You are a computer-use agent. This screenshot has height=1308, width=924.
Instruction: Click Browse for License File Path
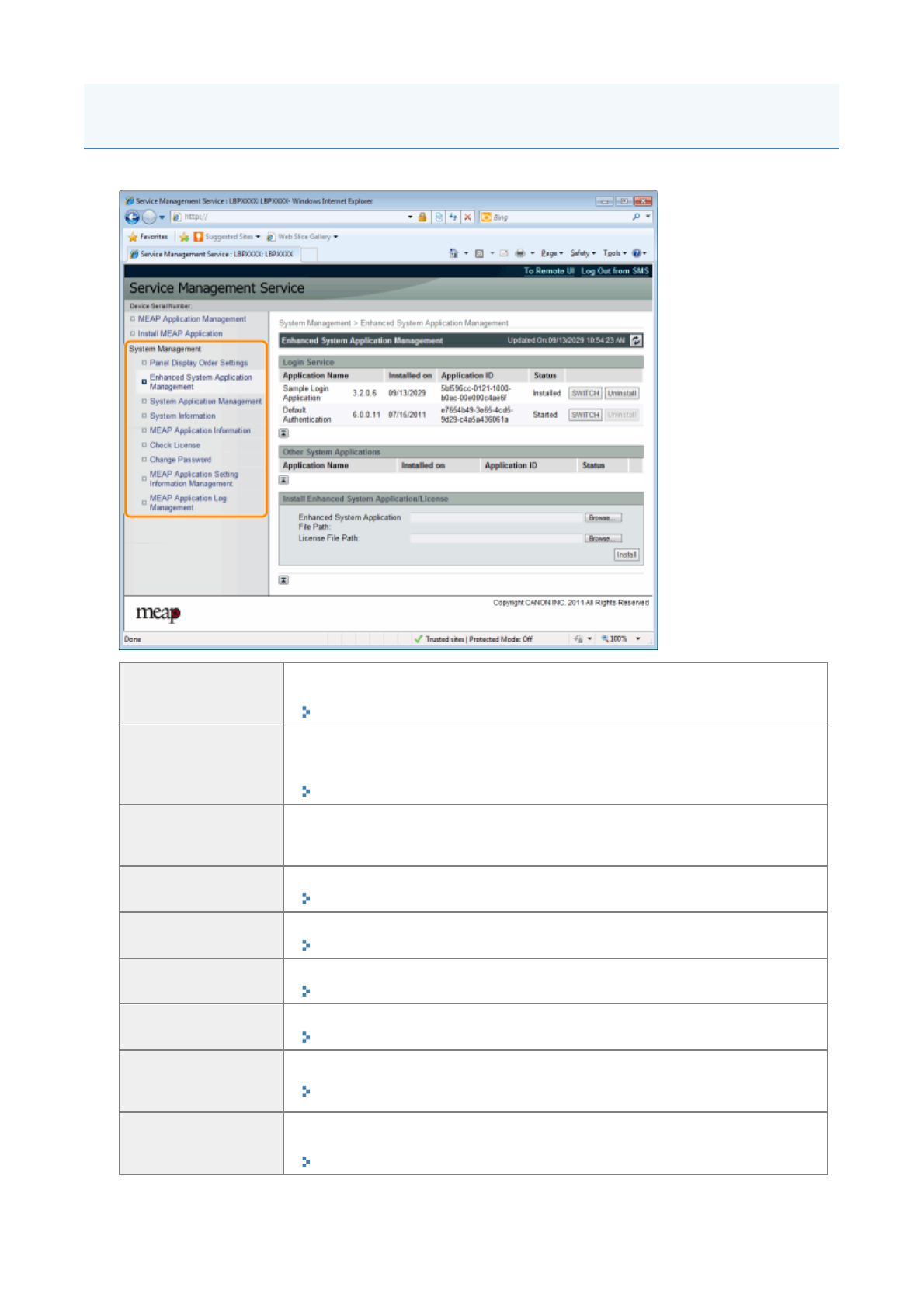coord(603,538)
